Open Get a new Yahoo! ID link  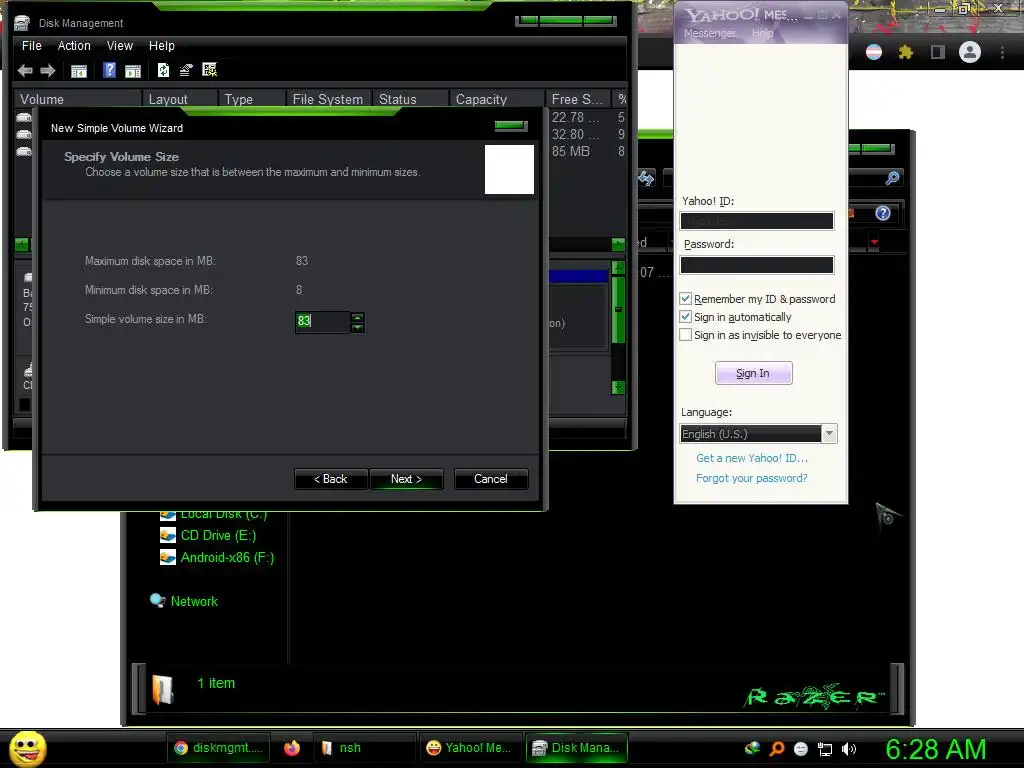pyautogui.click(x=752, y=458)
